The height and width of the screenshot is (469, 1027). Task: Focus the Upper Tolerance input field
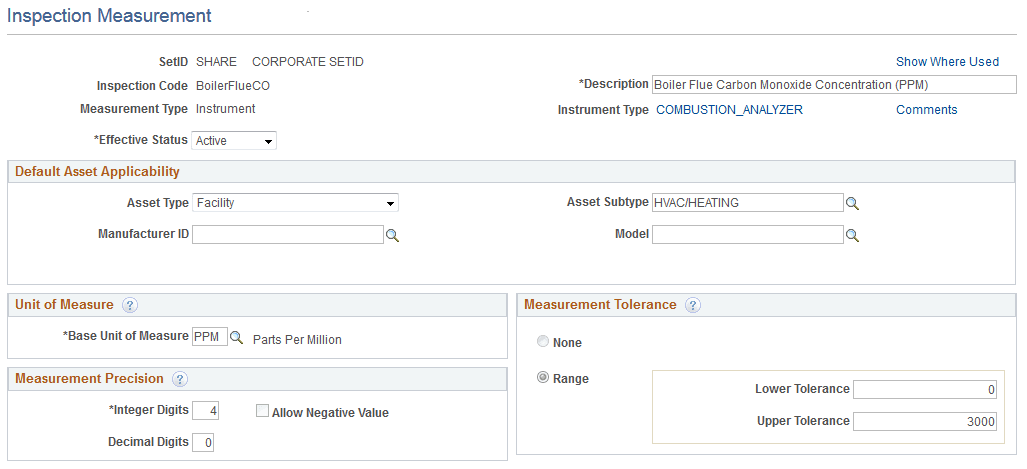point(925,421)
